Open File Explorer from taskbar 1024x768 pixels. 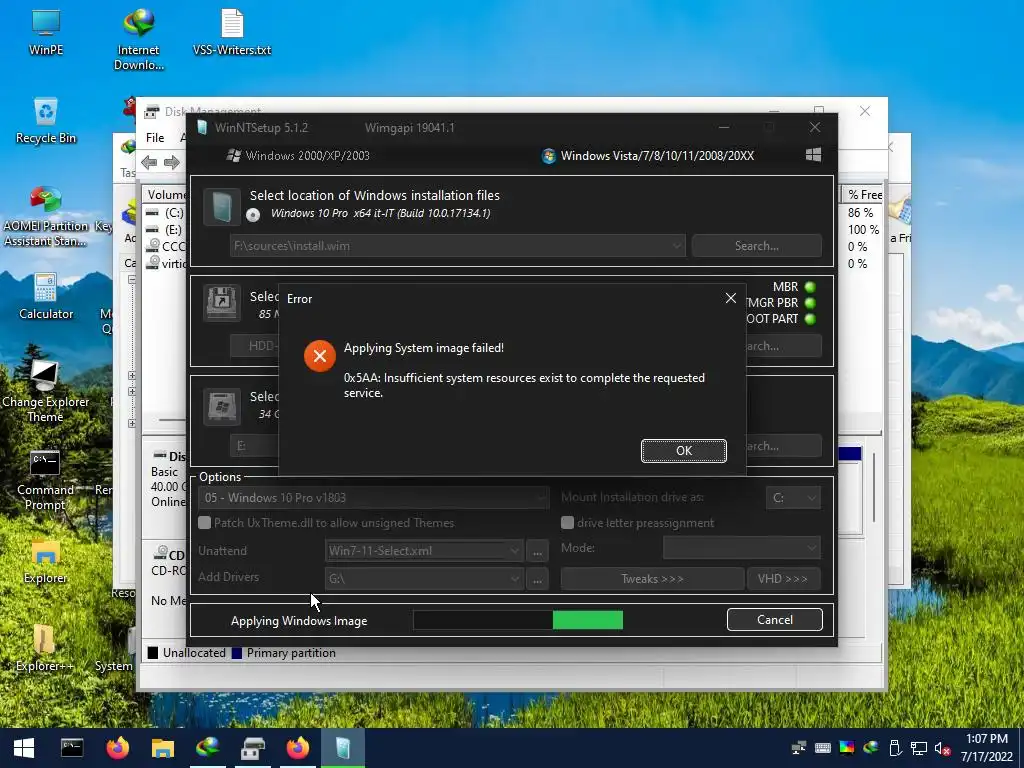pos(163,748)
